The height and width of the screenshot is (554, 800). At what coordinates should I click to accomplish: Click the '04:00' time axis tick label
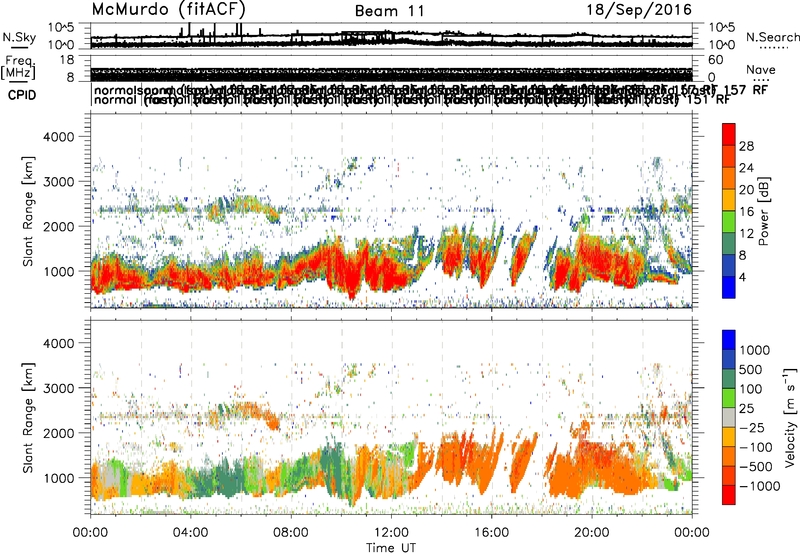pyautogui.click(x=190, y=532)
